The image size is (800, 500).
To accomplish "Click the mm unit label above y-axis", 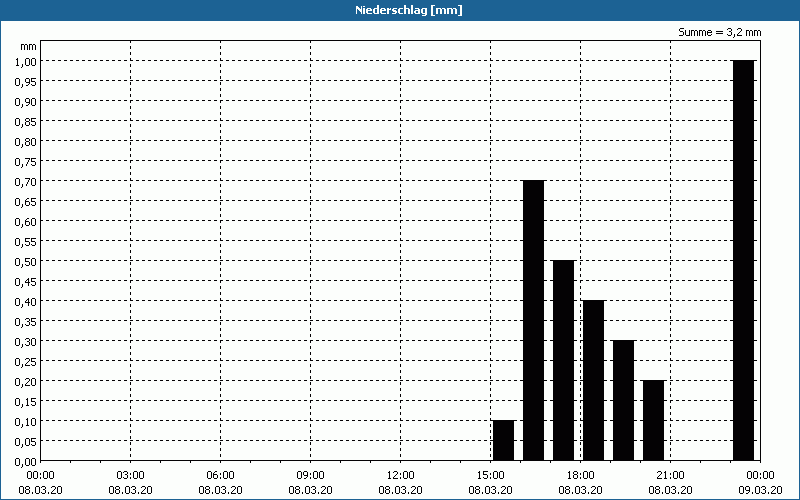I will coord(29,46).
